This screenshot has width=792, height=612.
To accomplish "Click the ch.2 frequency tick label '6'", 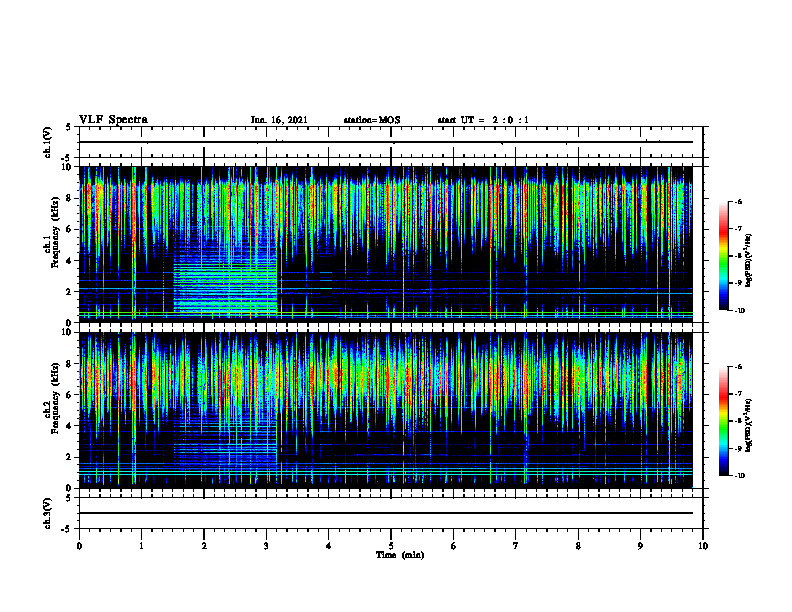I will (x=69, y=395).
